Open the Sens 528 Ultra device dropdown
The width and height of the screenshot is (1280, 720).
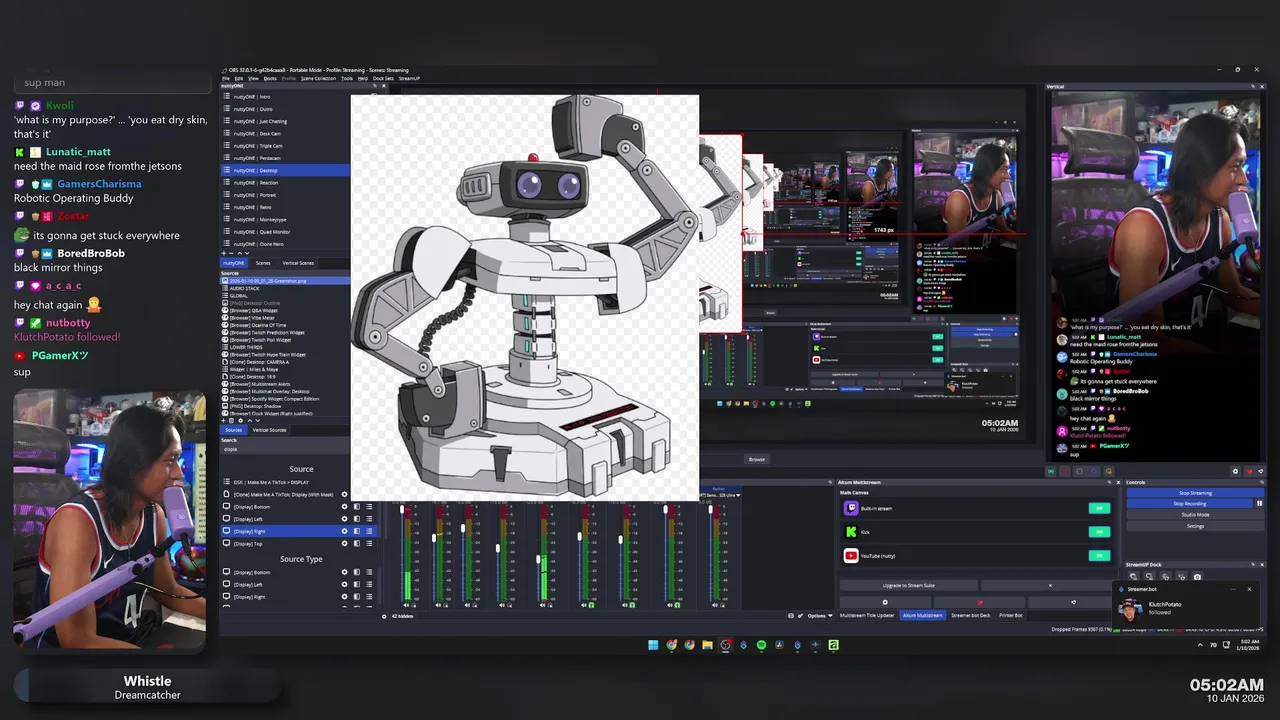tap(720, 495)
